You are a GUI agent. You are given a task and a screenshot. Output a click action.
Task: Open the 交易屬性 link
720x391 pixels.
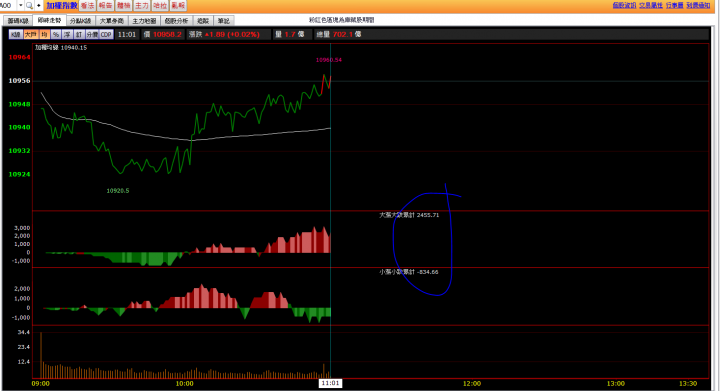(x=651, y=5)
